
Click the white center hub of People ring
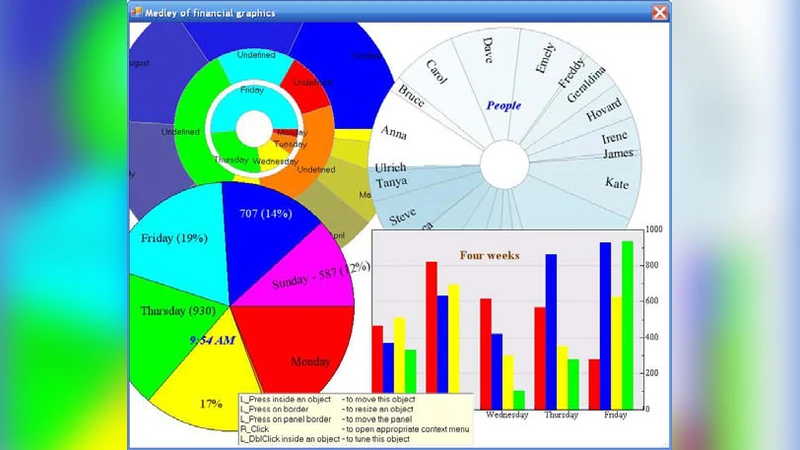(x=503, y=162)
